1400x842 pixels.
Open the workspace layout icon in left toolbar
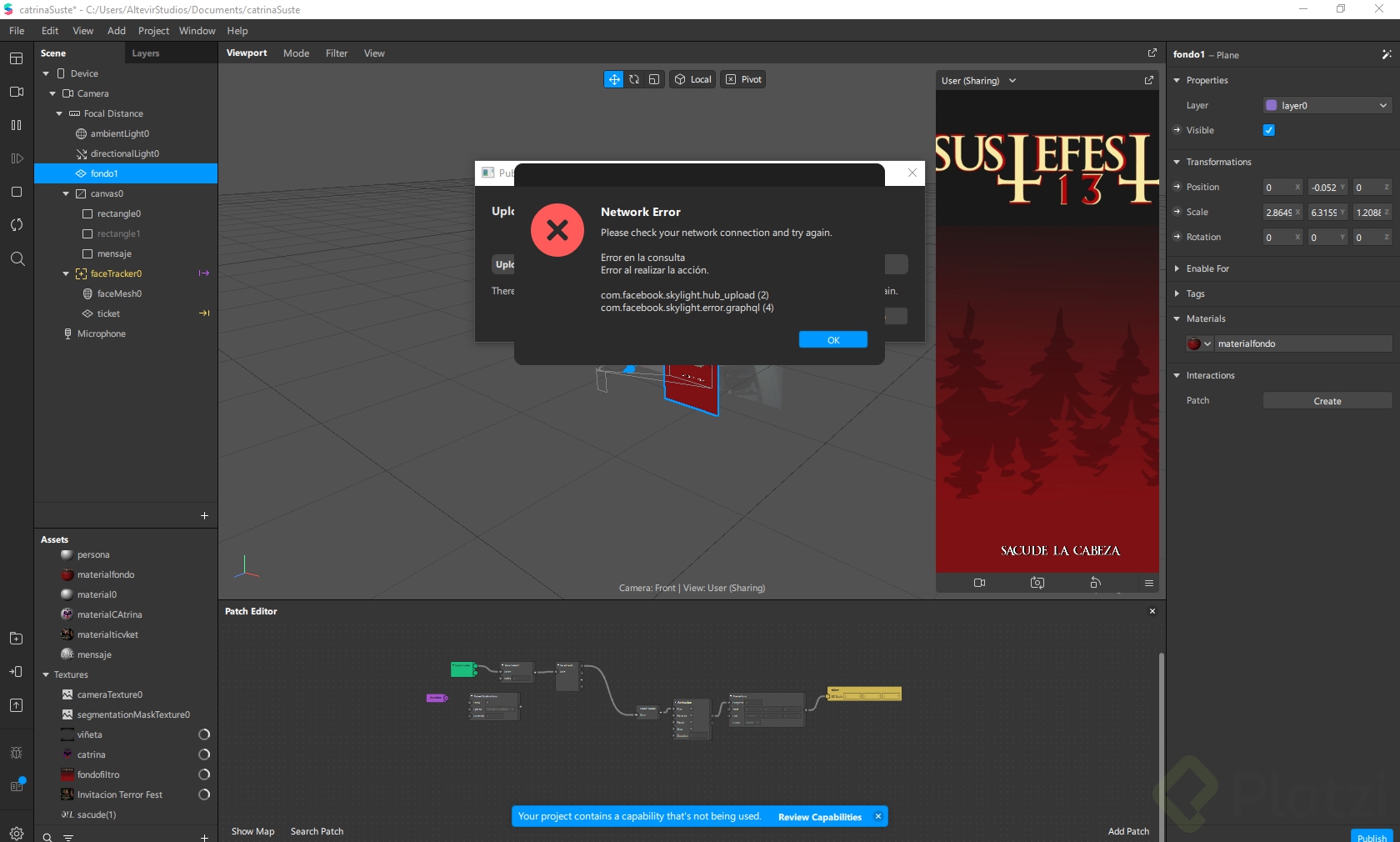16,58
